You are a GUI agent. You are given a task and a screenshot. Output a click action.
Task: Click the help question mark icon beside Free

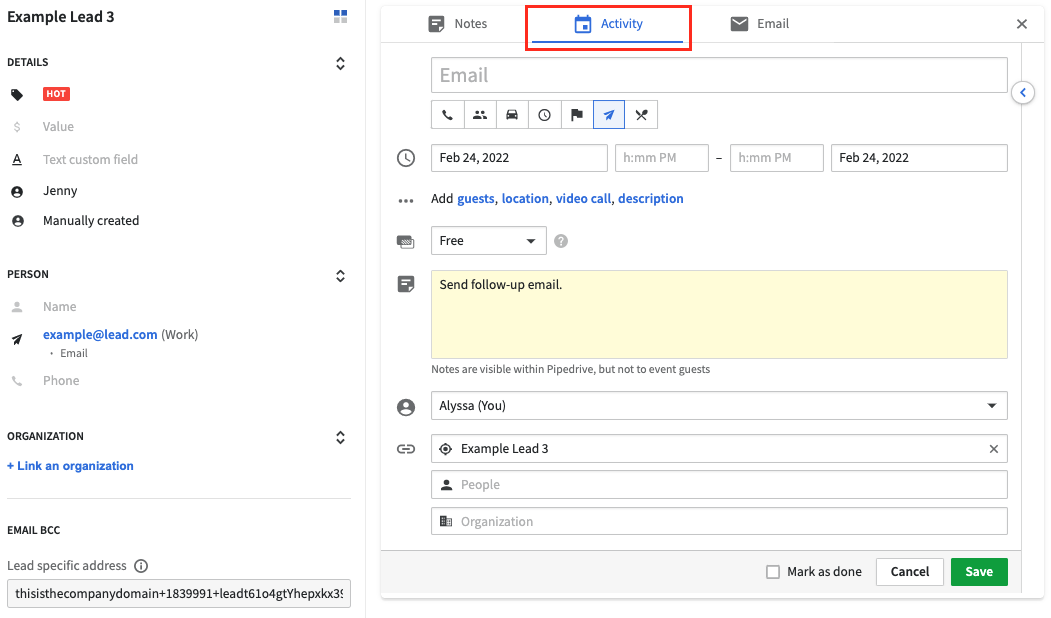561,241
